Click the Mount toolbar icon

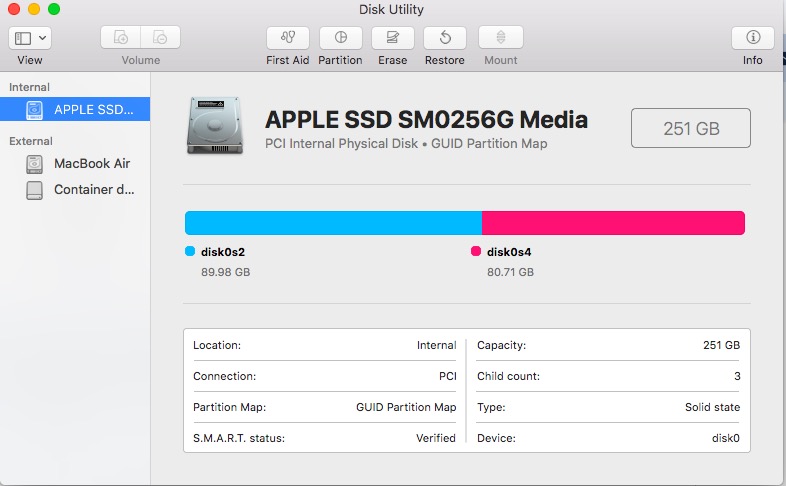tap(501, 38)
